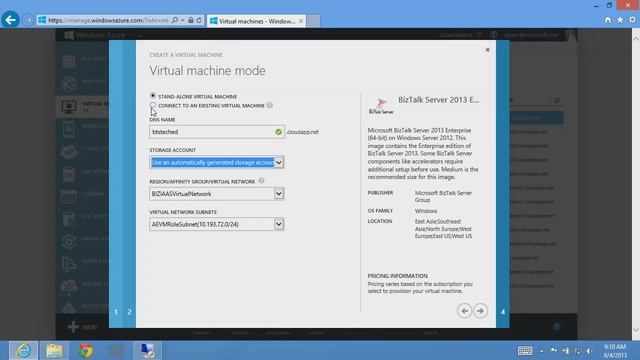Open Internet Explorer from taskbar
Screen dimensions: 640x360
pyautogui.click(x=24, y=351)
